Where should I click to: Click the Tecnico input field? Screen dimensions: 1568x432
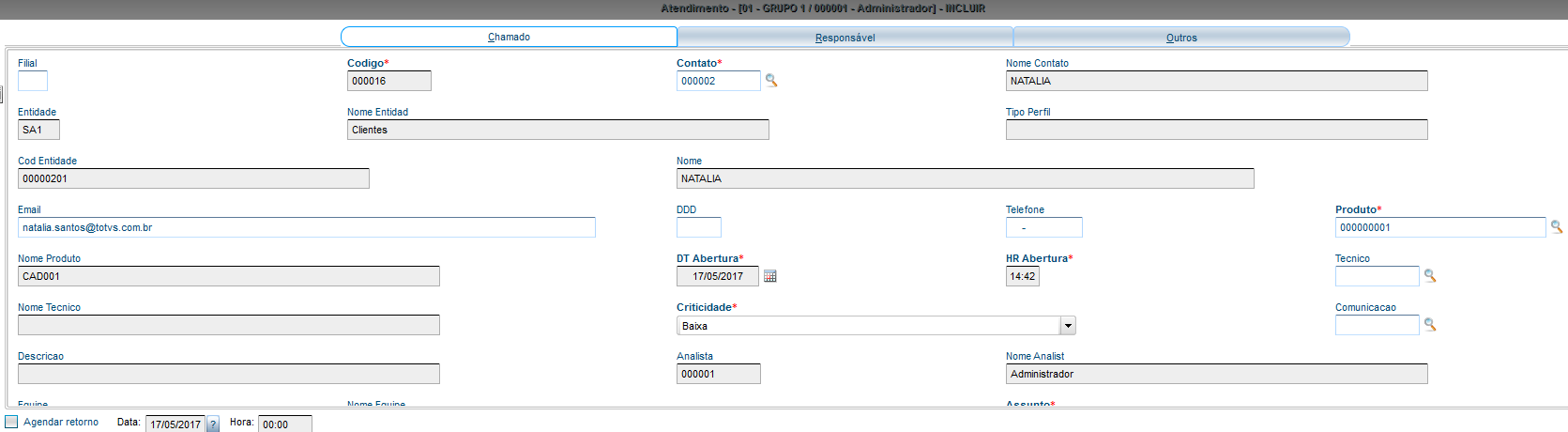1377,276
